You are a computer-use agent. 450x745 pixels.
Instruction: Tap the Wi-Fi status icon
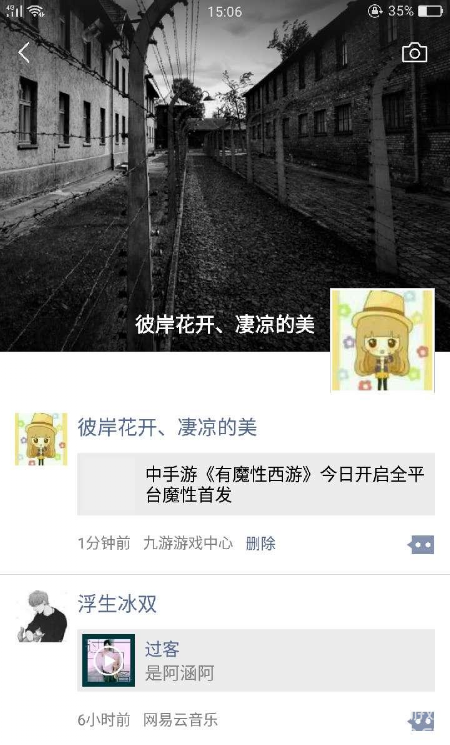36,11
